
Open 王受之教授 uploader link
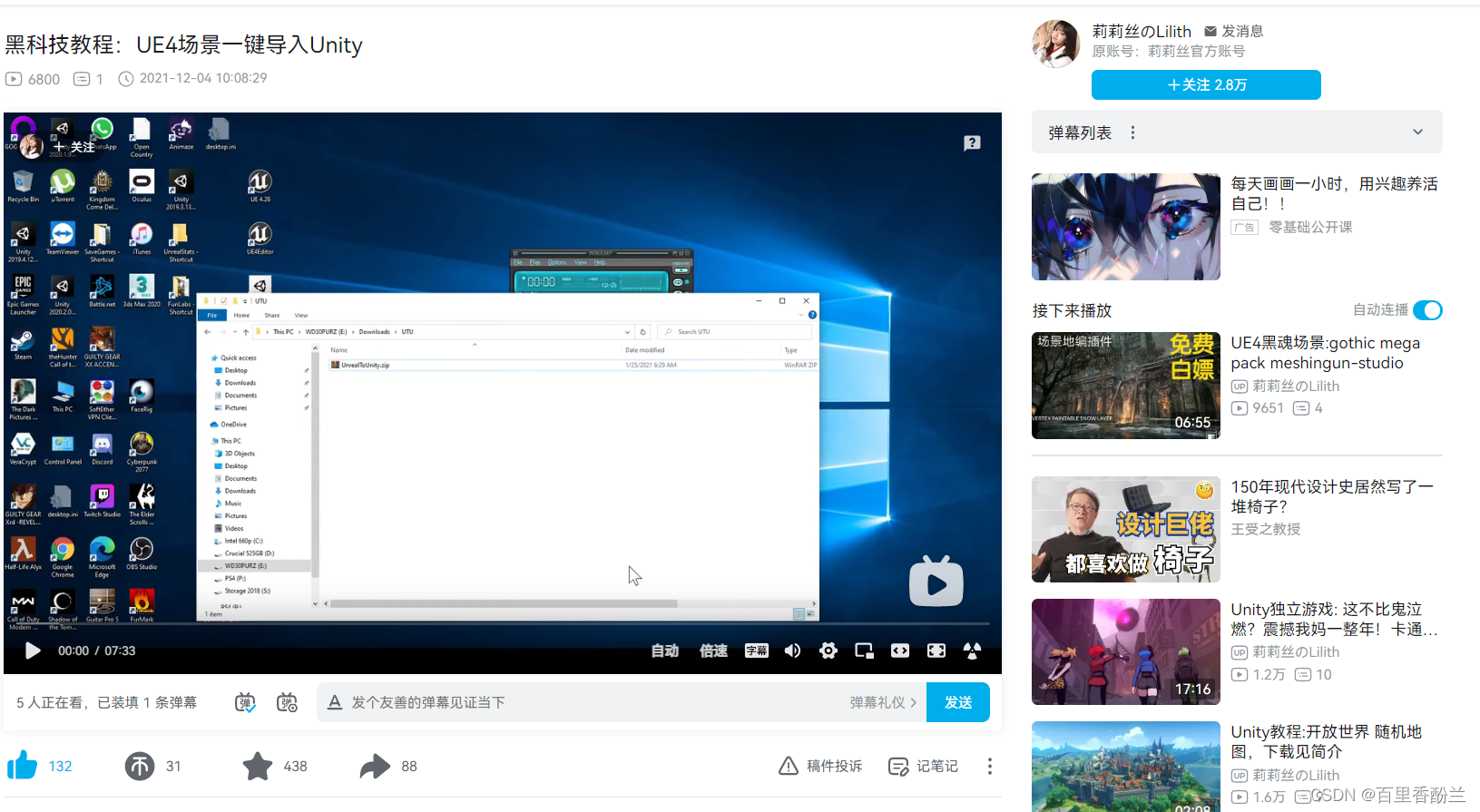[1265, 529]
